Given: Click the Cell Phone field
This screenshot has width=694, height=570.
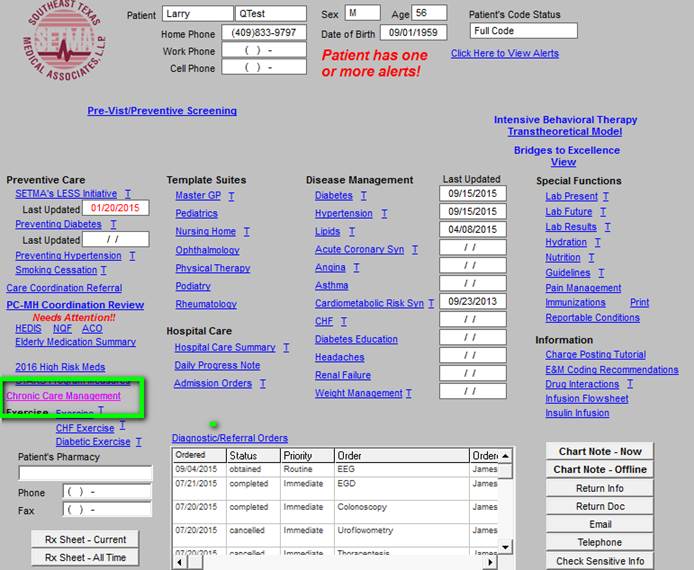Looking at the screenshot, I should click(264, 67).
